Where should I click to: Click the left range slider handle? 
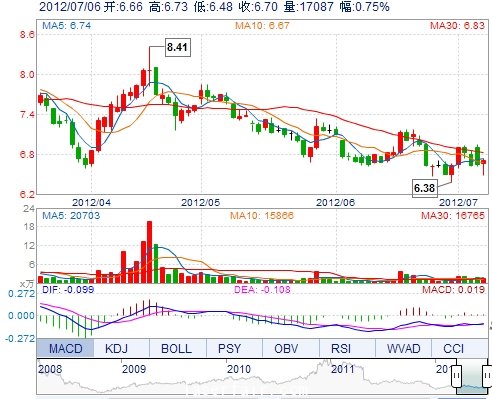click(456, 375)
